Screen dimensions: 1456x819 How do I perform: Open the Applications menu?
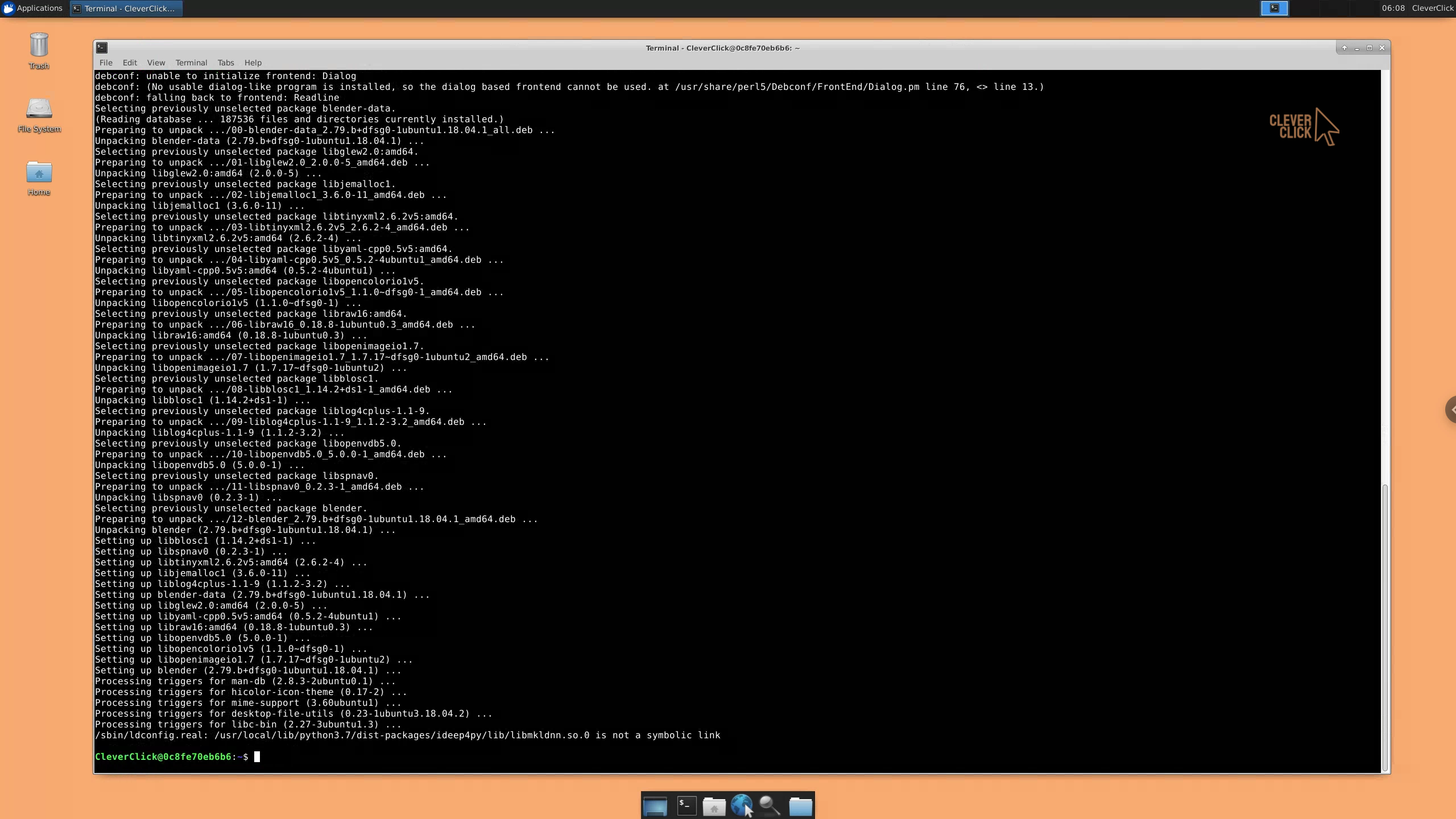32,8
